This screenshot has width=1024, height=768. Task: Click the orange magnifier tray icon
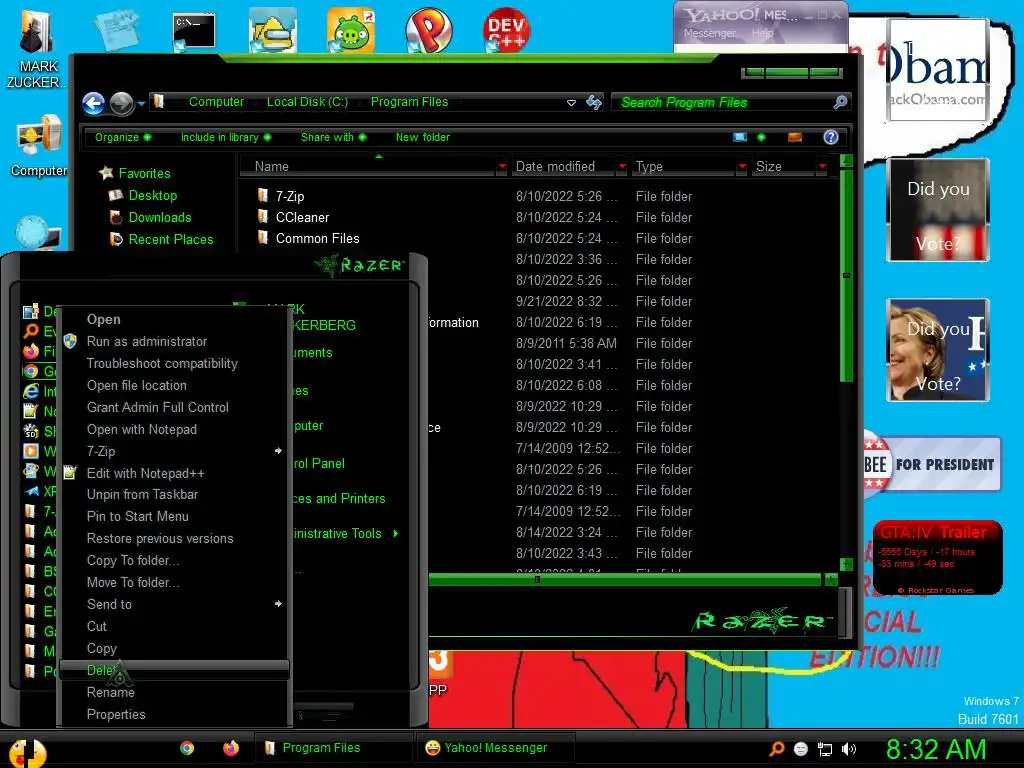pos(776,749)
